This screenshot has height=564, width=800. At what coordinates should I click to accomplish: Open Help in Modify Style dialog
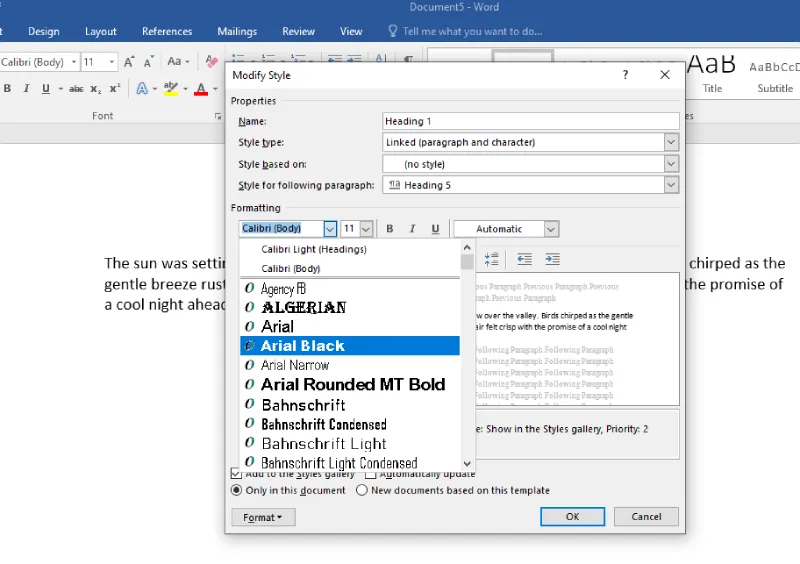(x=625, y=75)
